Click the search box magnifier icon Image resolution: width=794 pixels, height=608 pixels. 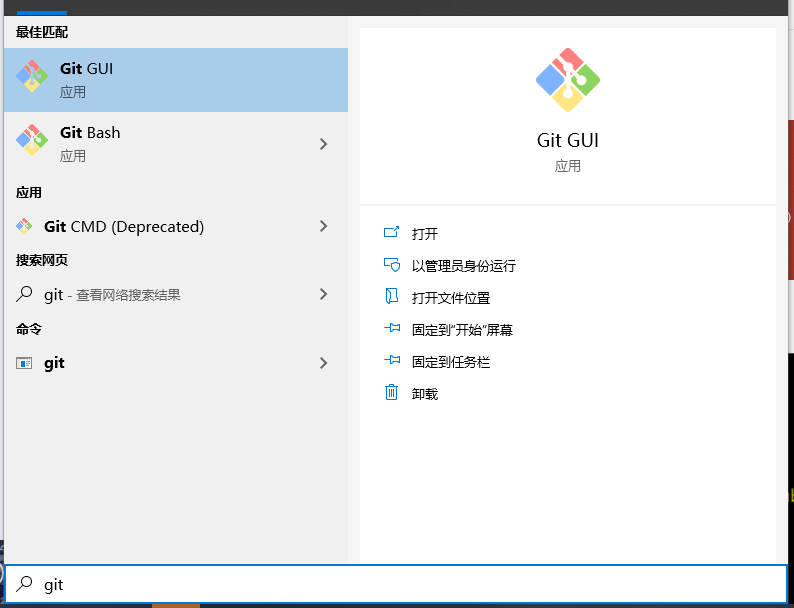pyautogui.click(x=24, y=584)
